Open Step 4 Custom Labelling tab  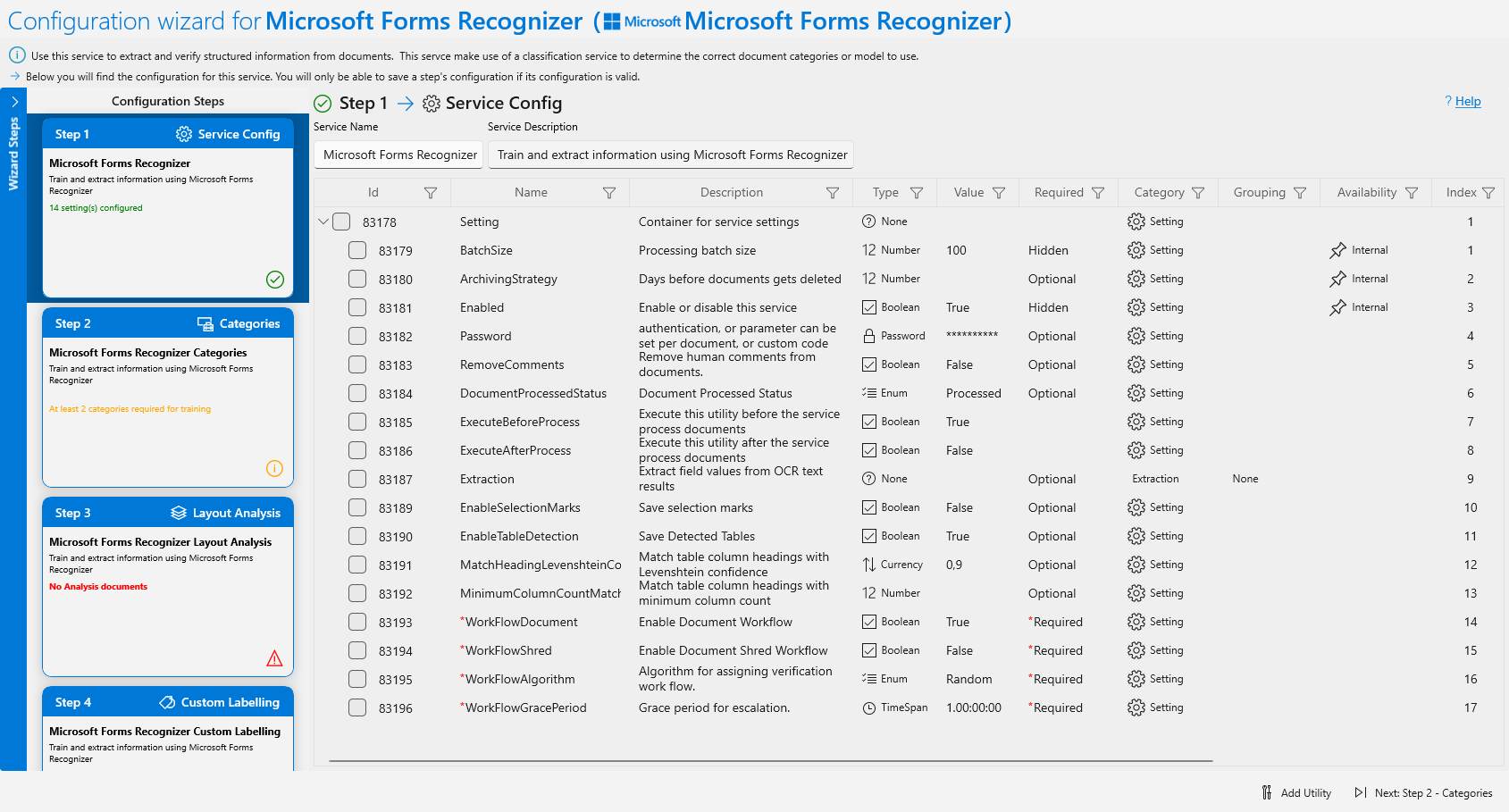(168, 702)
